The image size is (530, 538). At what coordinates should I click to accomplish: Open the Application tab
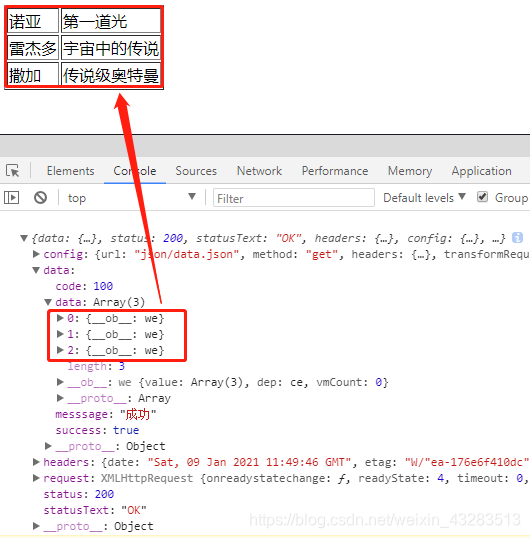point(481,171)
